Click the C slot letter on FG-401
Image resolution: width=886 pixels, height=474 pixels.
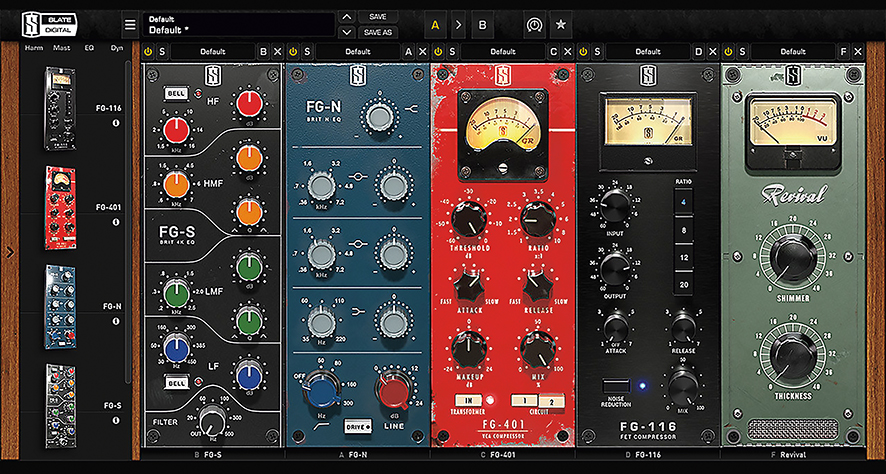(x=554, y=52)
